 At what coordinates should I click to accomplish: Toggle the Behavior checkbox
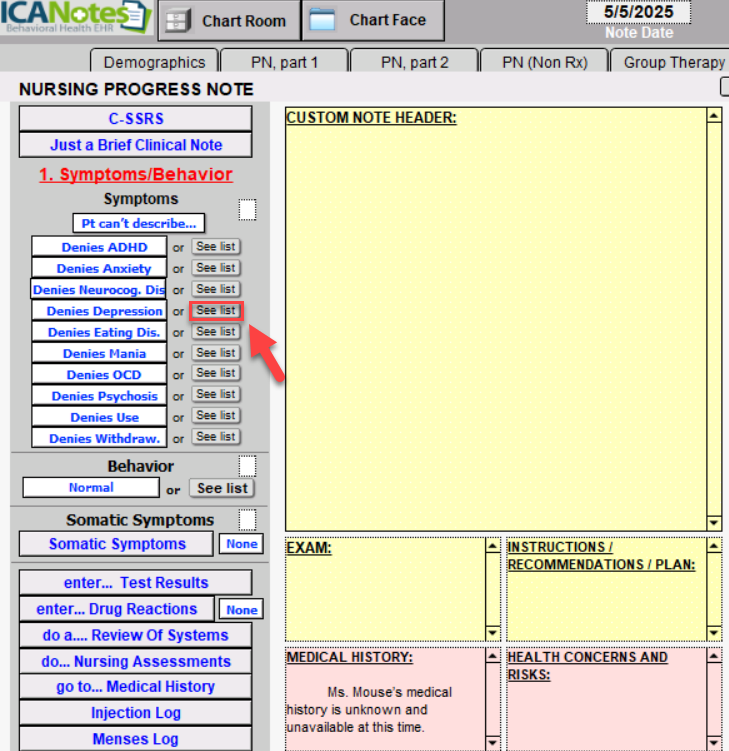click(247, 466)
